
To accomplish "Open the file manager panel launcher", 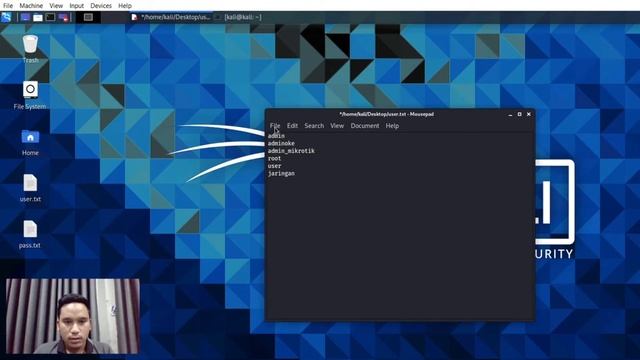I will 38,17.
